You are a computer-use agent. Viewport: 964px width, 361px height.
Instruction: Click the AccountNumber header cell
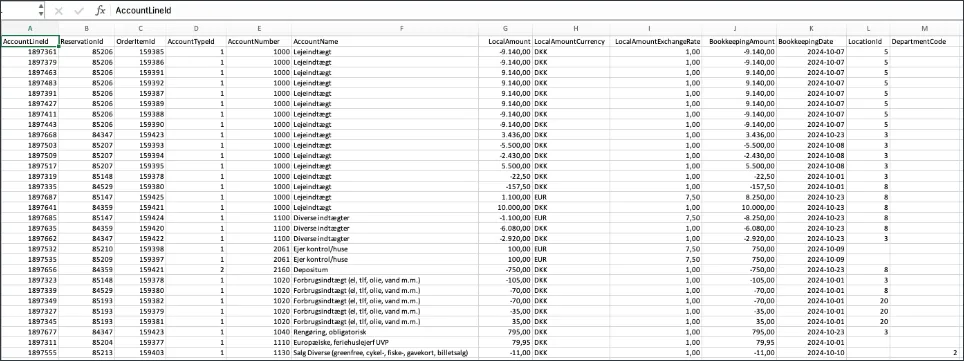click(259, 41)
